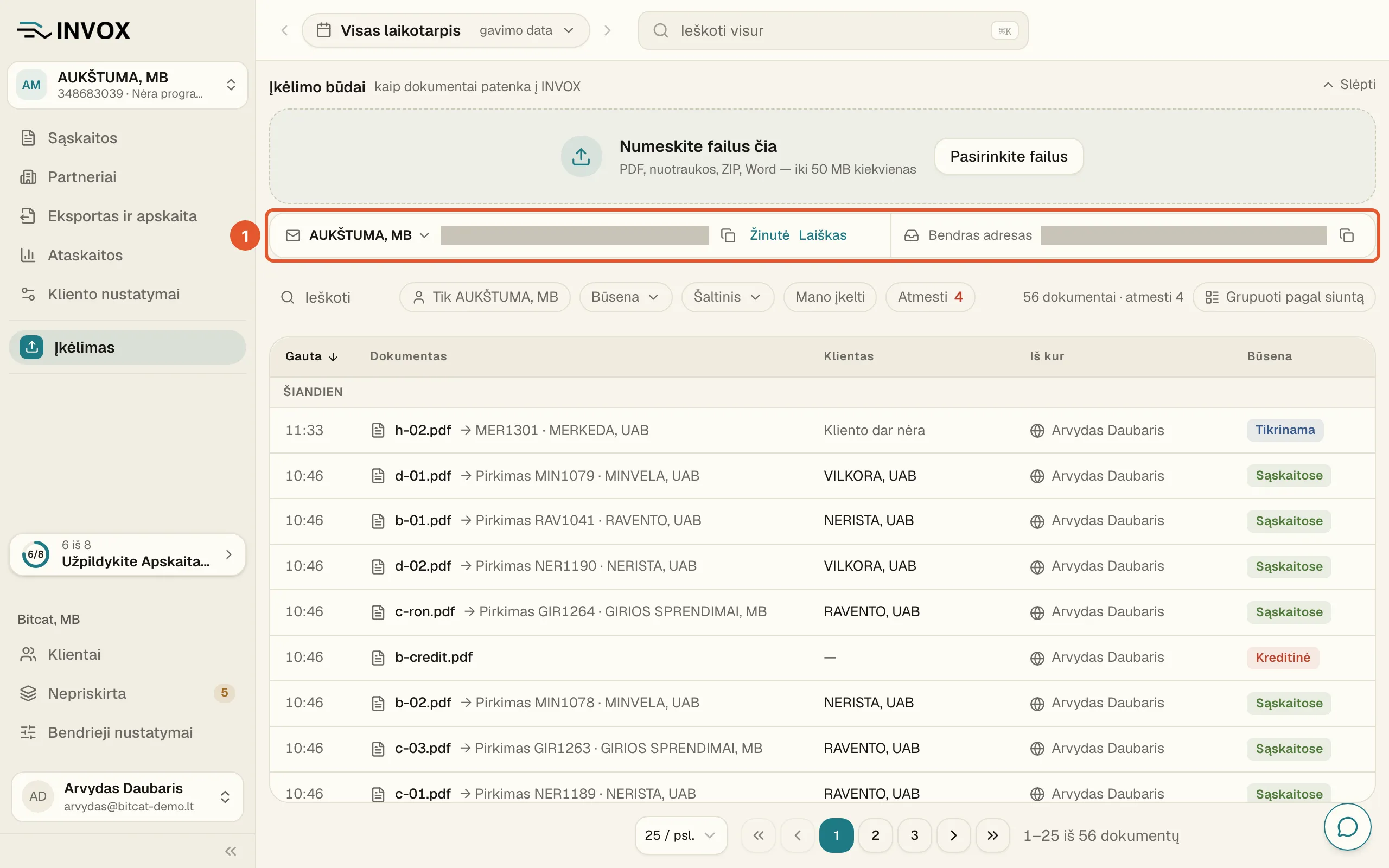Image resolution: width=1389 pixels, height=868 pixels.
Task: Click globe icon in b-credit.pdf row
Action: [x=1036, y=658]
